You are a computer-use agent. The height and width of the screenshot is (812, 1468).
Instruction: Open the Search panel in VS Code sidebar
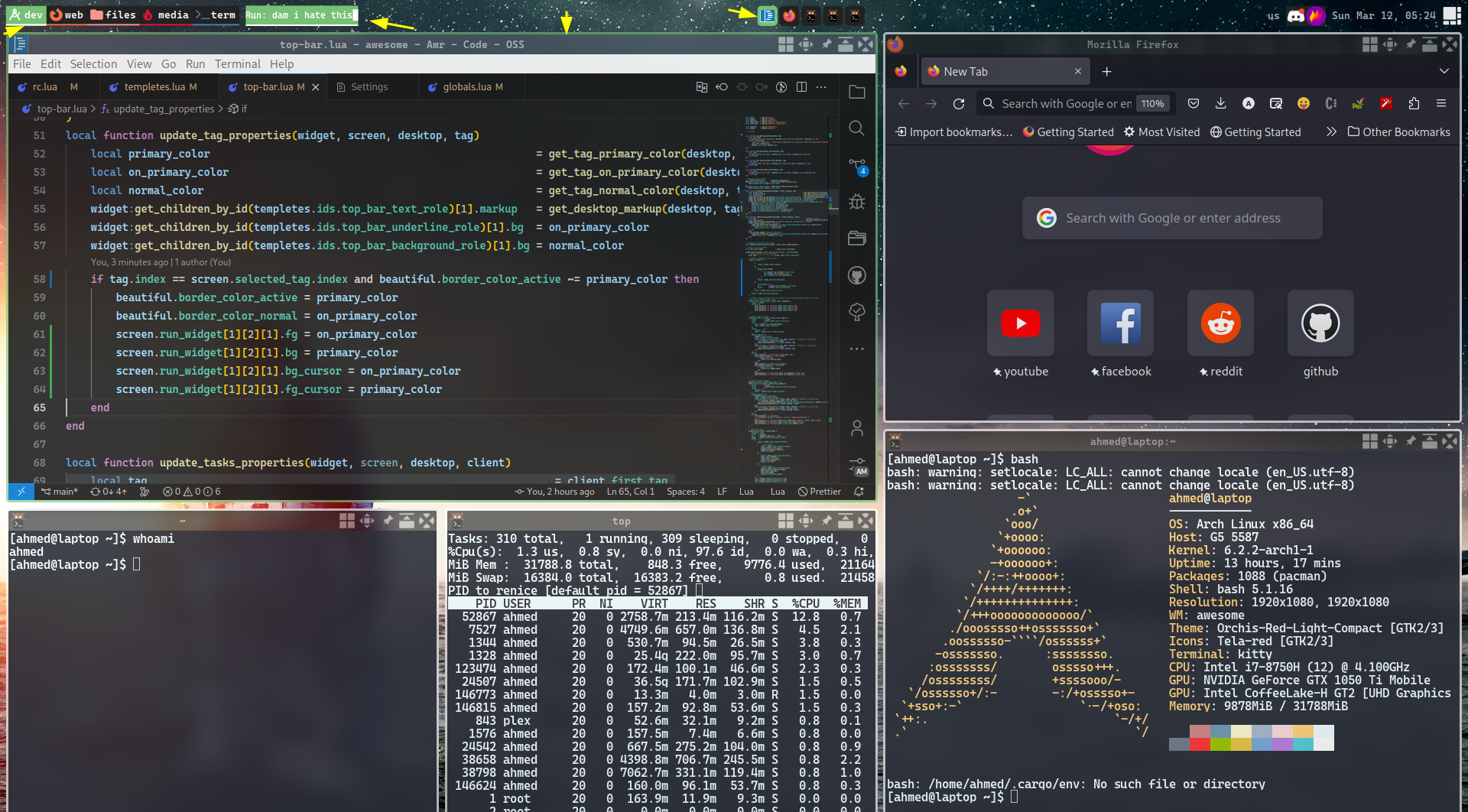pos(857,128)
